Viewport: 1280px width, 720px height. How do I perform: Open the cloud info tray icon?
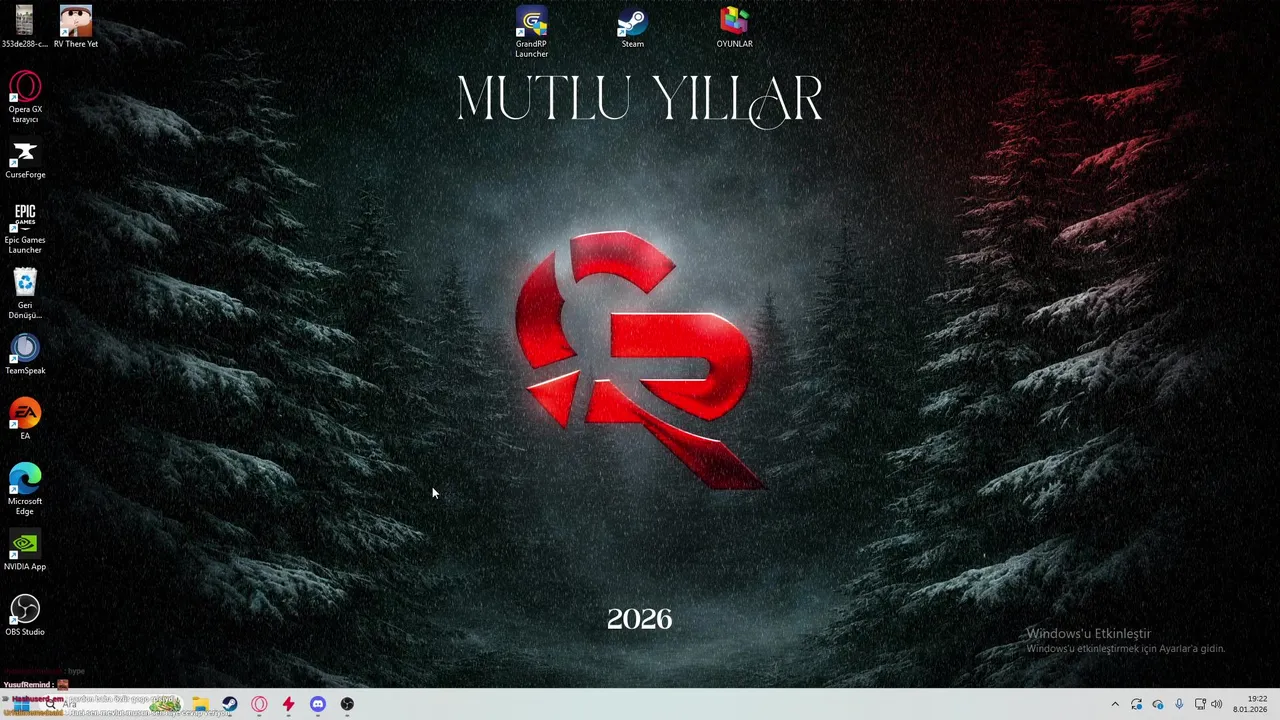click(x=1158, y=704)
